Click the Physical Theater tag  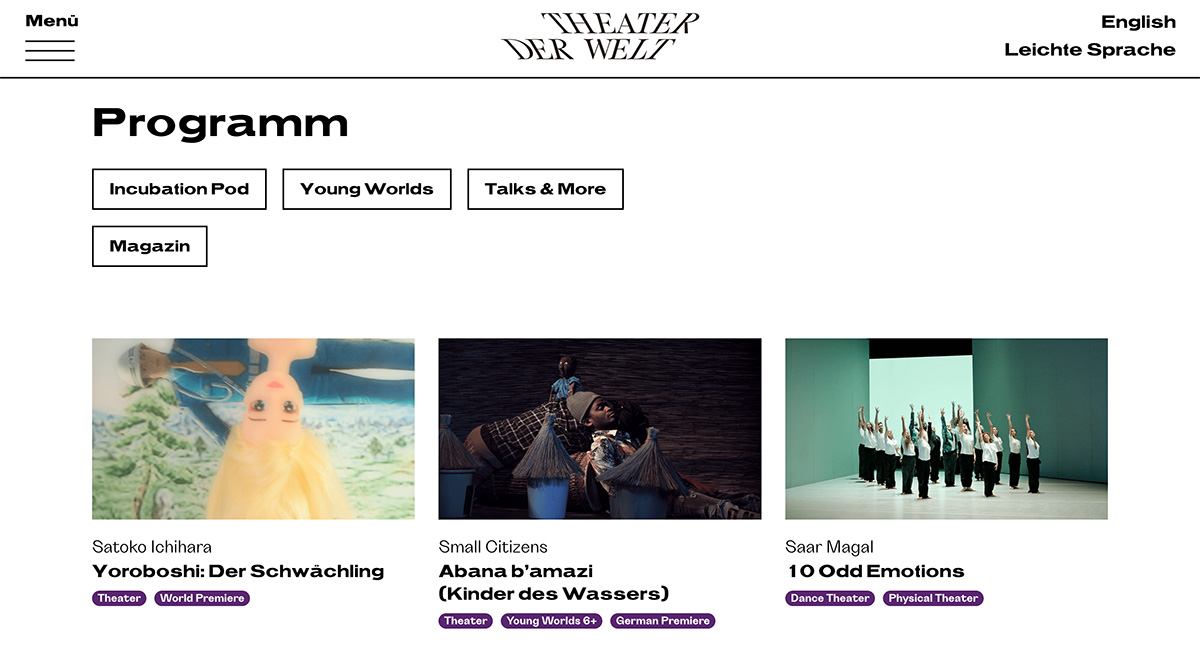(933, 598)
